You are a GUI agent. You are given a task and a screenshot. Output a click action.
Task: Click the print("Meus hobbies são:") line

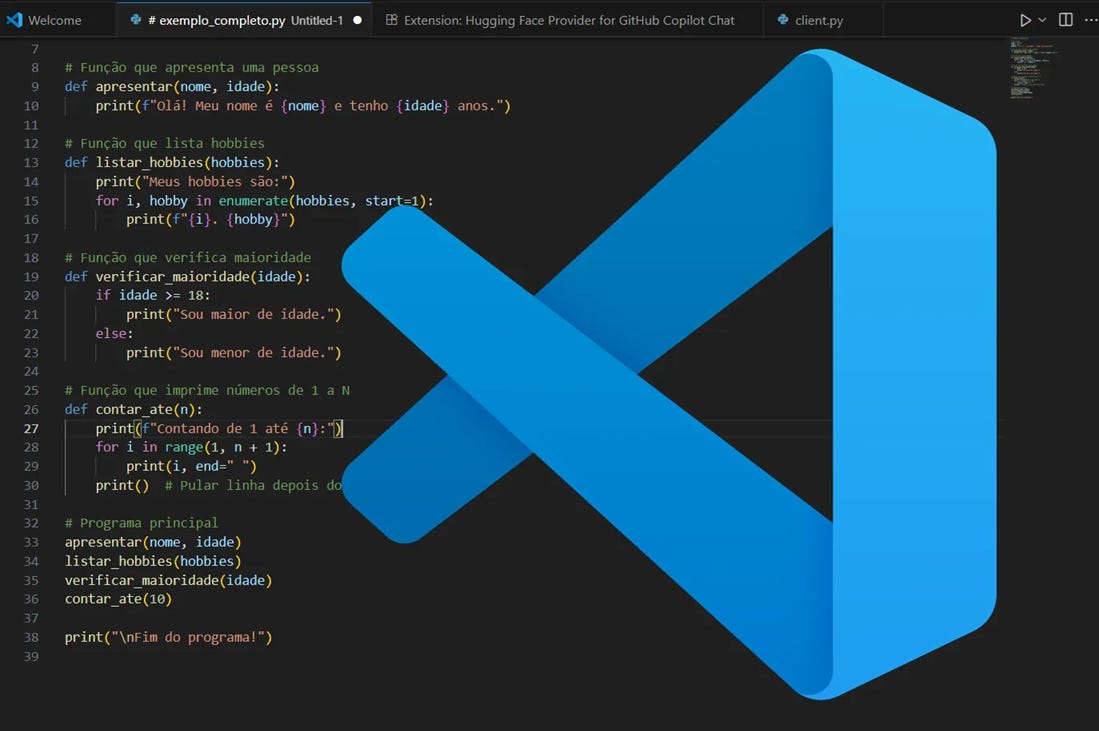(x=195, y=182)
